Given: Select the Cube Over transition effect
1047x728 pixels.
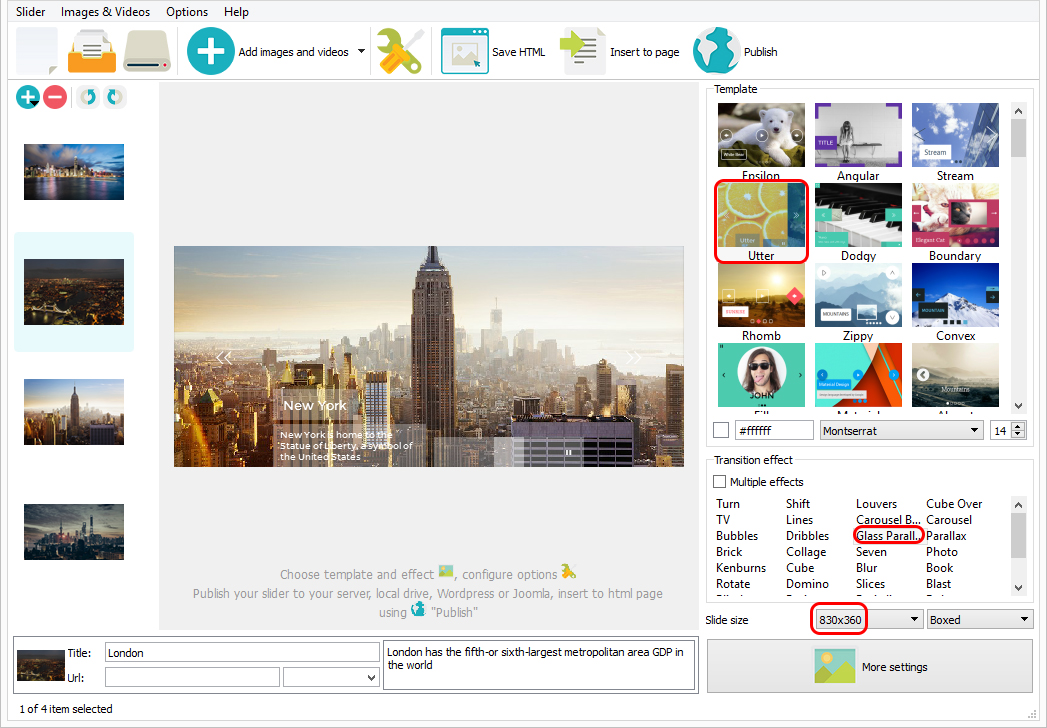Looking at the screenshot, I should [x=954, y=504].
